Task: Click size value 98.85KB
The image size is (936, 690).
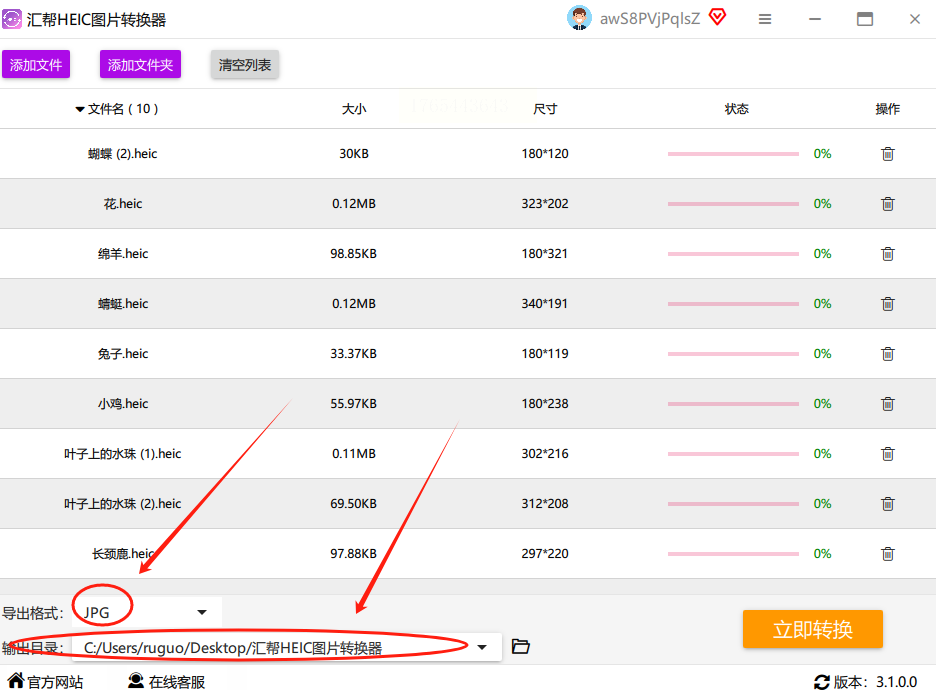Action: (353, 254)
